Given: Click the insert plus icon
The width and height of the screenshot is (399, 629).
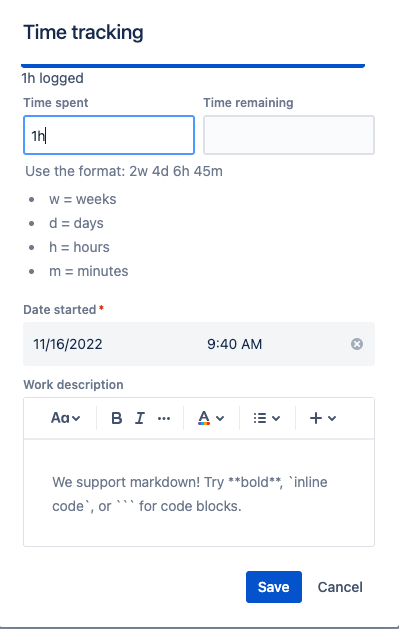Looking at the screenshot, I should [x=316, y=418].
